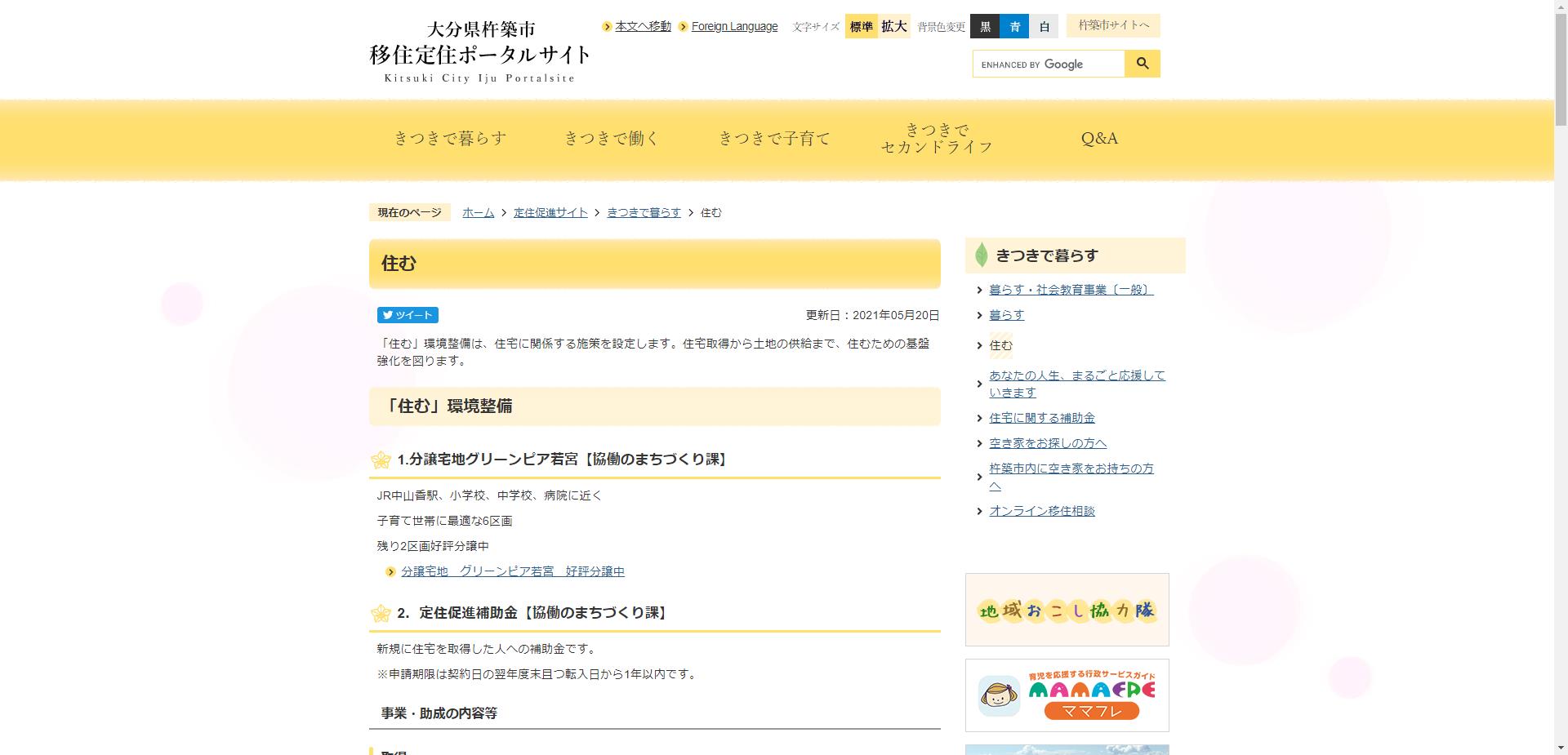Click the 杵築市サイトへ button

pyautogui.click(x=1112, y=25)
